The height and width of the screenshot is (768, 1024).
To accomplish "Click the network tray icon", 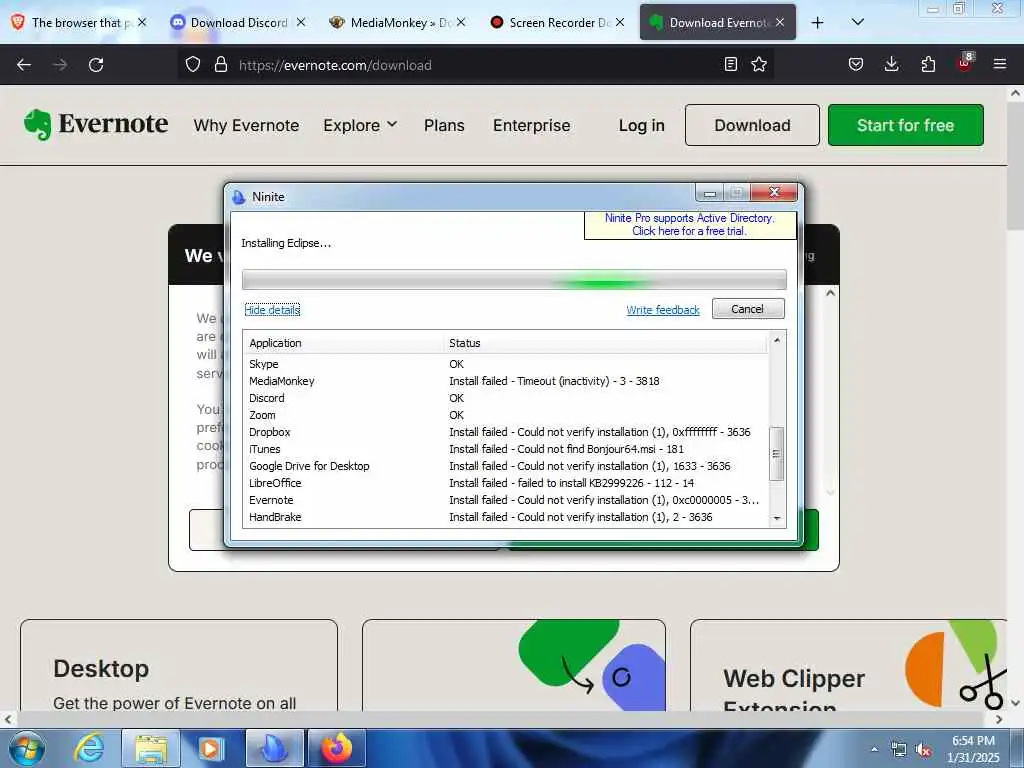I will coord(899,750).
